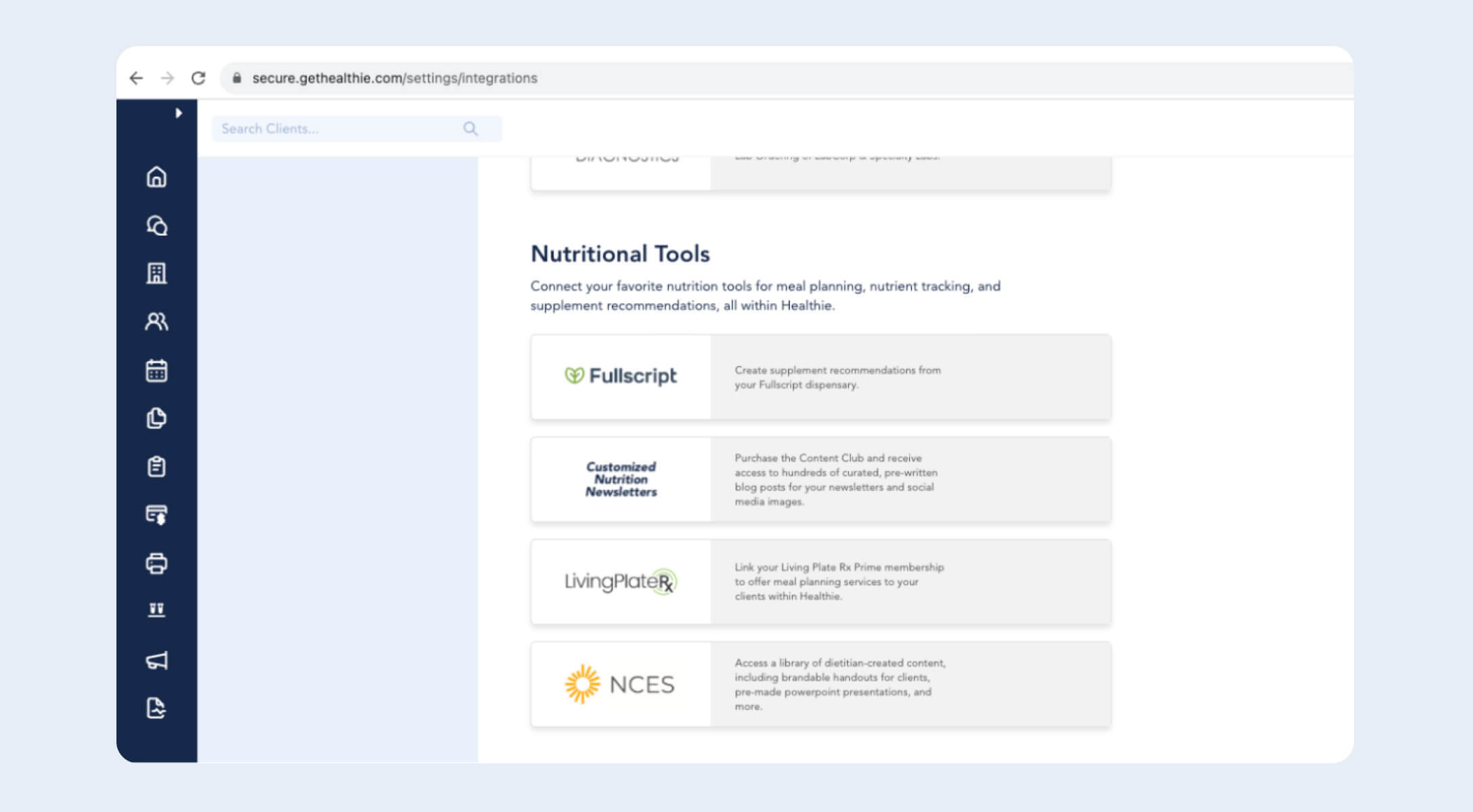Image resolution: width=1473 pixels, height=812 pixels.
Task: Go forward in the browser
Action: [x=167, y=78]
